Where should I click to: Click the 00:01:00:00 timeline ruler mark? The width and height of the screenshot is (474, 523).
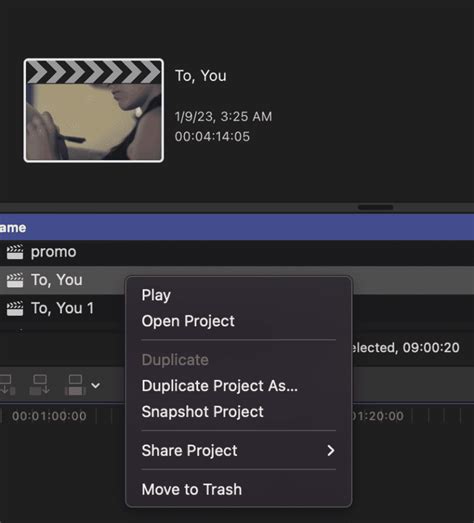point(49,416)
